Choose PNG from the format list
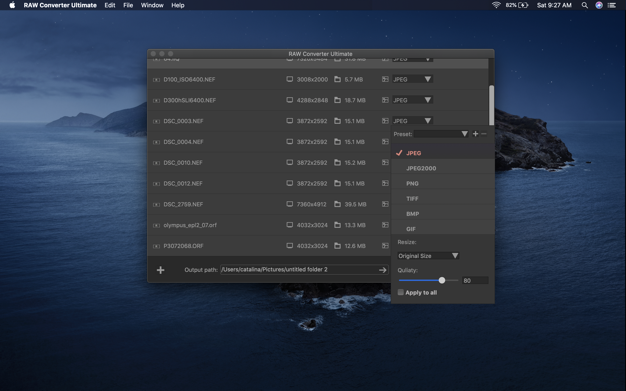Viewport: 626px width, 391px height. (x=443, y=183)
